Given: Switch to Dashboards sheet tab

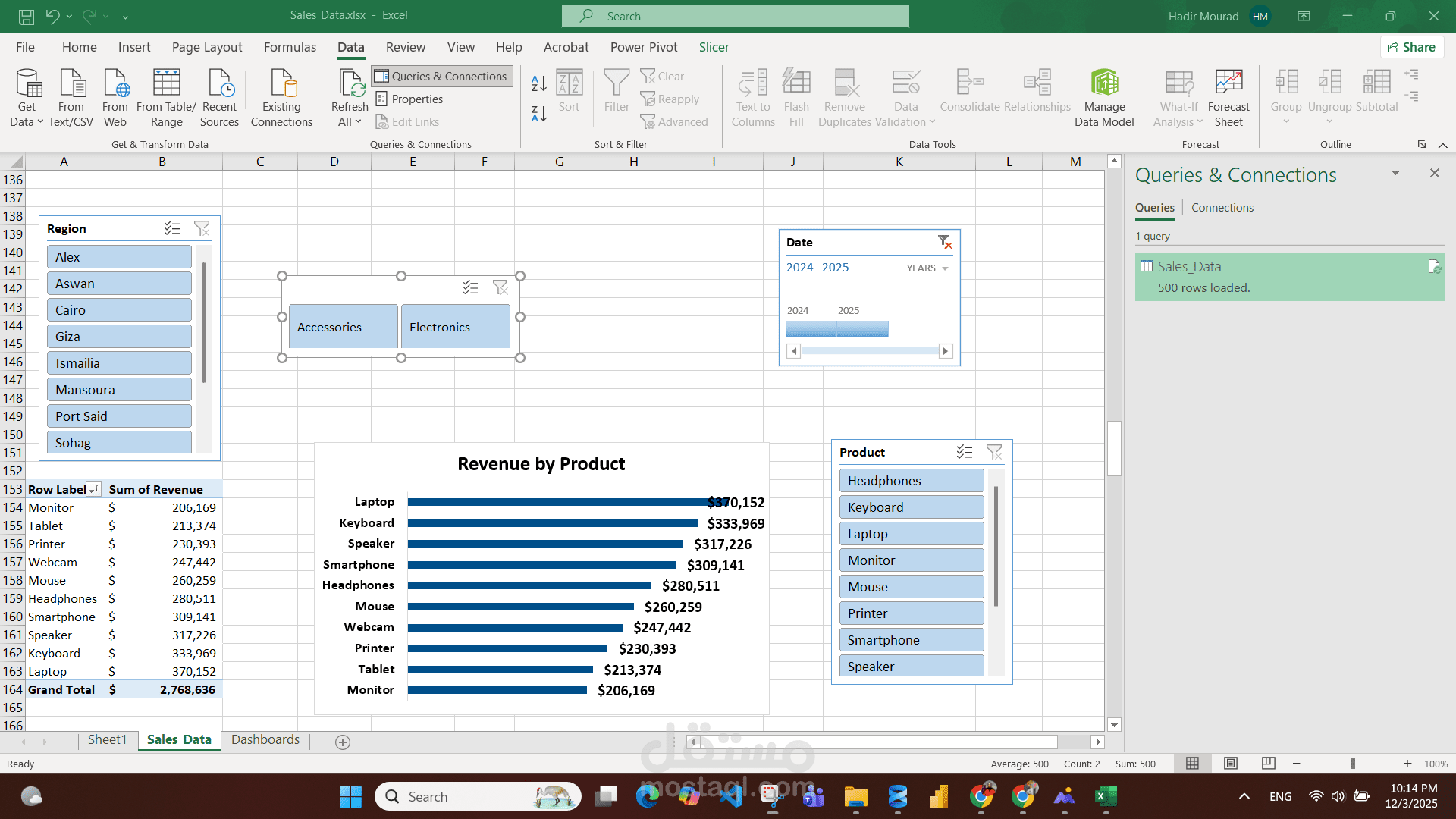Looking at the screenshot, I should tap(265, 739).
